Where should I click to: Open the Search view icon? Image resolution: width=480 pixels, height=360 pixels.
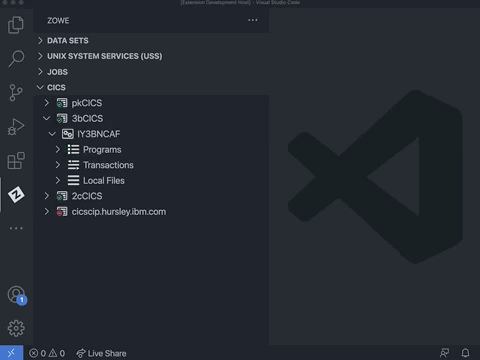coord(16,59)
